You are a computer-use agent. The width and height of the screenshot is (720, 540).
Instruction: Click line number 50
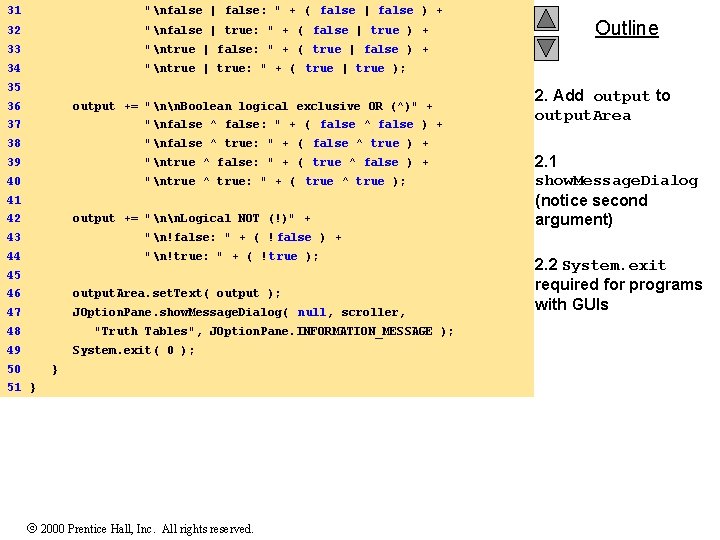(14, 369)
